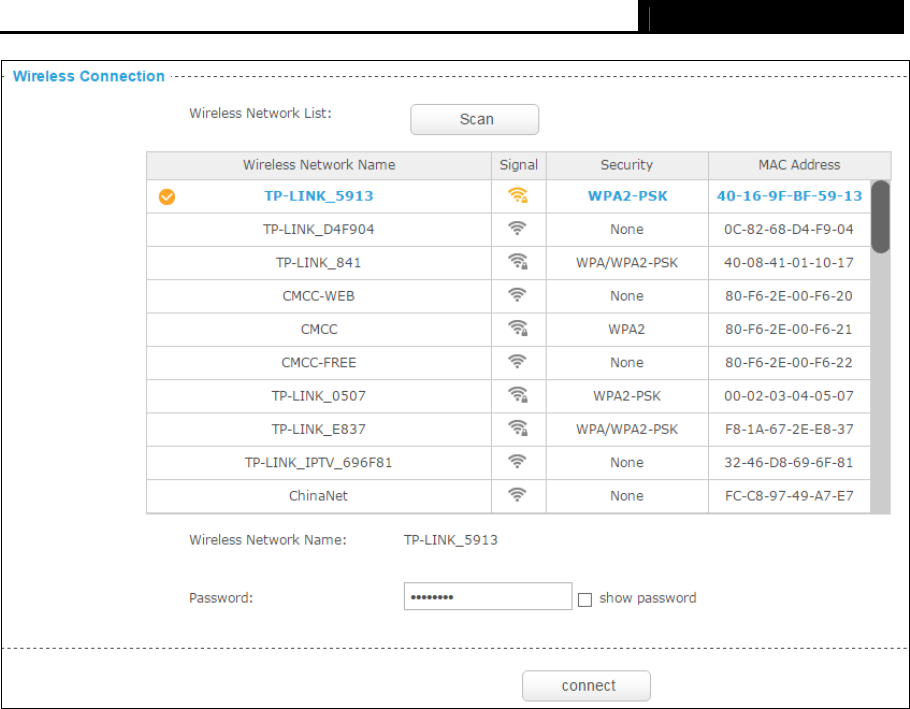Click the scrollbar thumb of the network list
The width and height of the screenshot is (910, 709).
coord(880,216)
